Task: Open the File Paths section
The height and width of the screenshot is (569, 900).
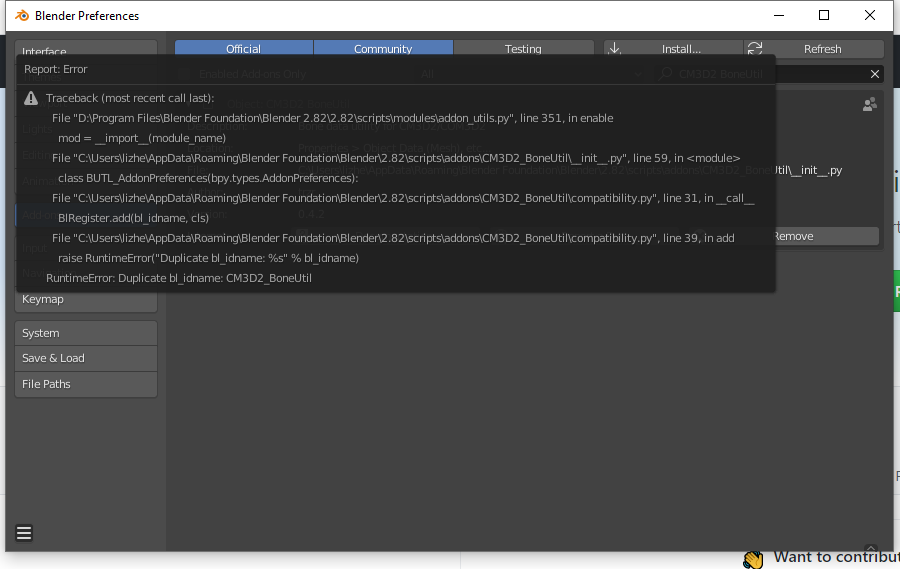Action: tap(86, 384)
